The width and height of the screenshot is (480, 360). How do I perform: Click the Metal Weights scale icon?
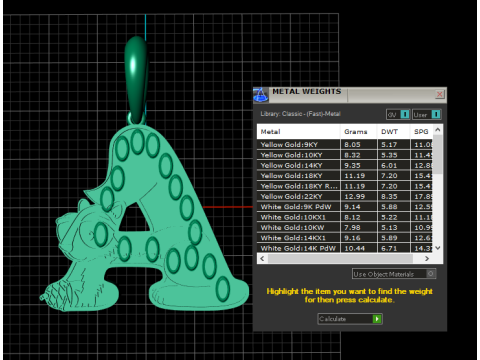(261, 95)
